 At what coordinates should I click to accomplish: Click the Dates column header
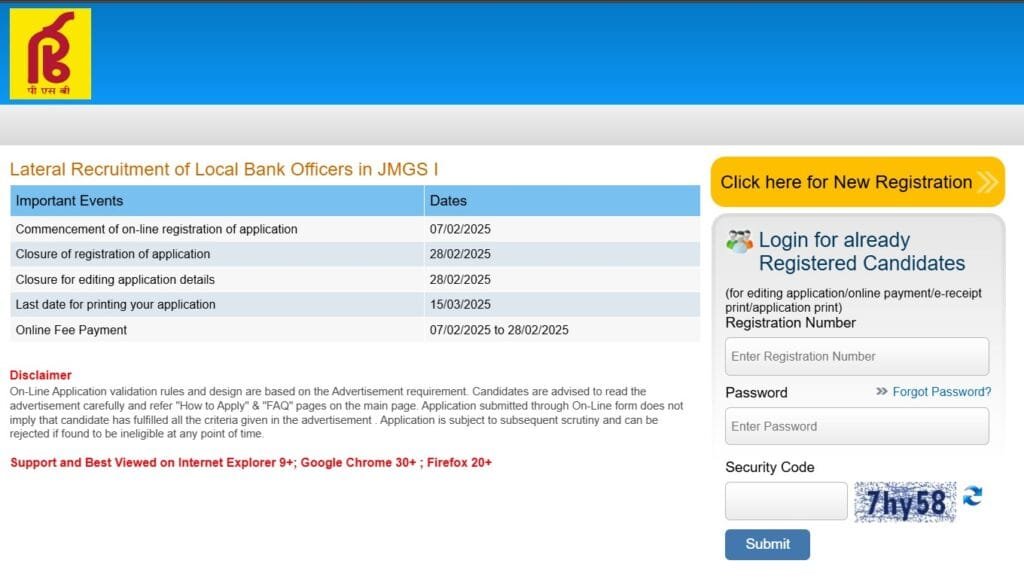448,201
